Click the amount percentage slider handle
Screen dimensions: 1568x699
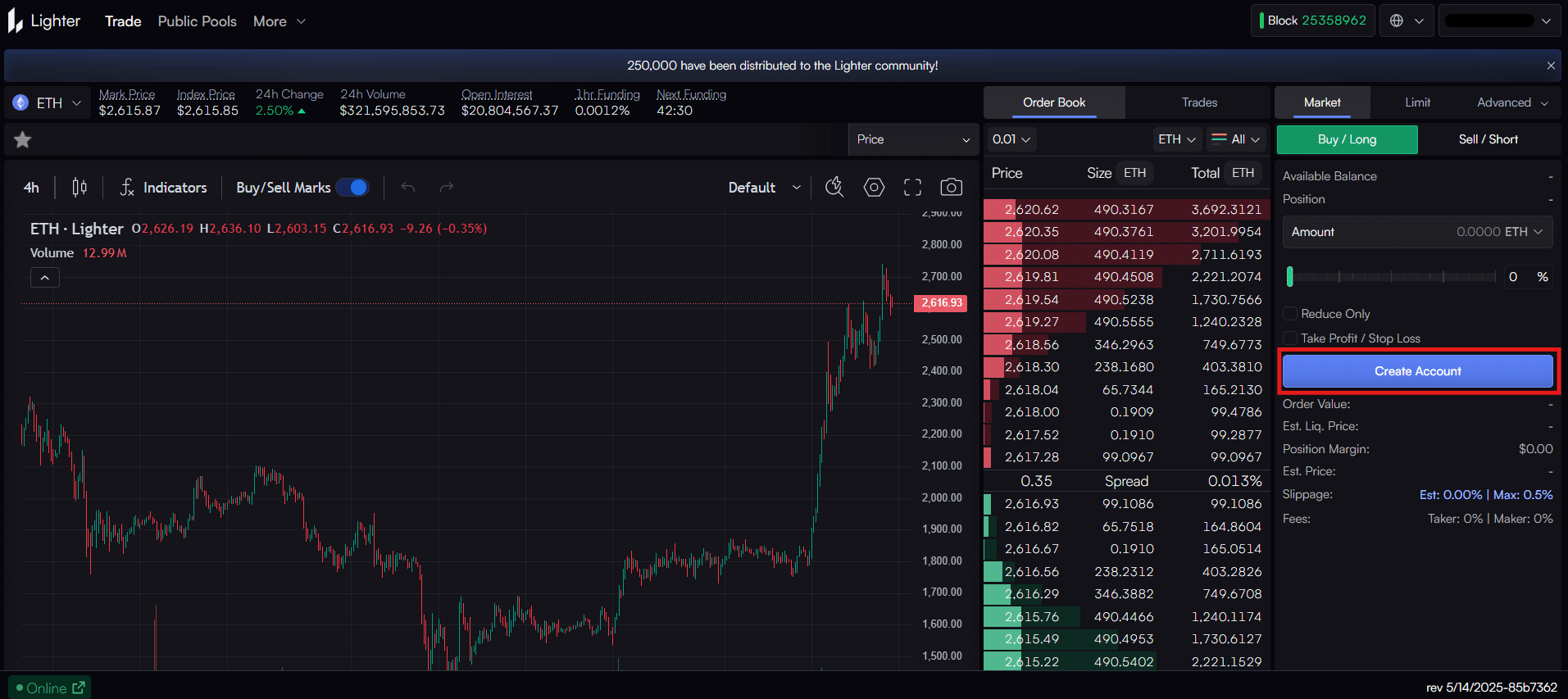coord(1290,277)
